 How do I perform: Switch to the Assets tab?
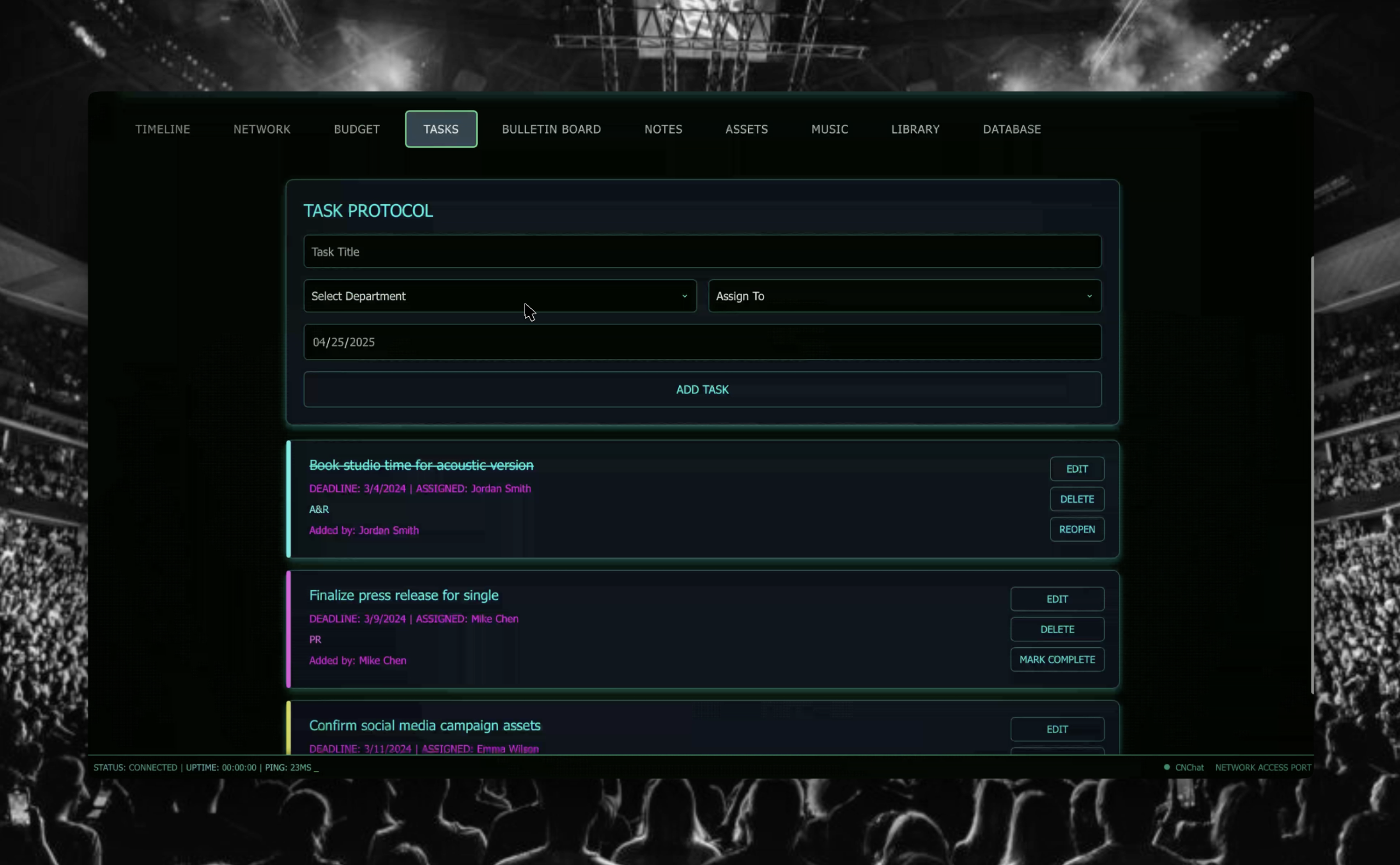point(746,129)
